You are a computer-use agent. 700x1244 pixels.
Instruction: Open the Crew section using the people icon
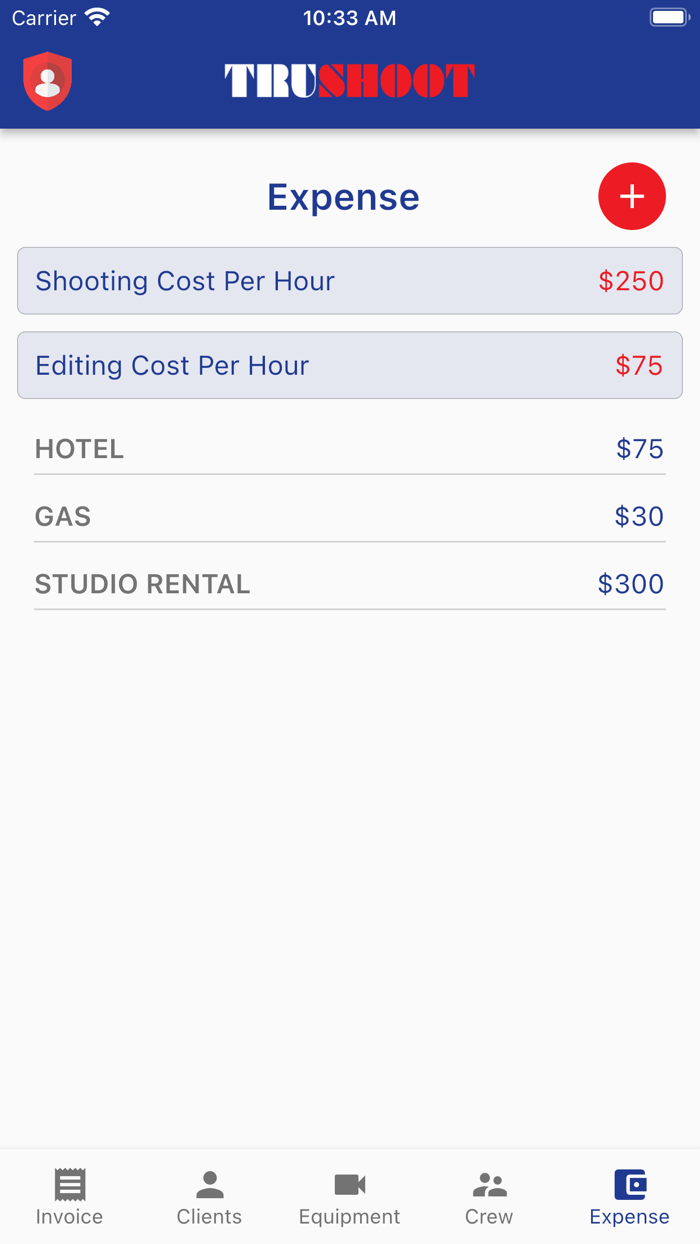(489, 1183)
